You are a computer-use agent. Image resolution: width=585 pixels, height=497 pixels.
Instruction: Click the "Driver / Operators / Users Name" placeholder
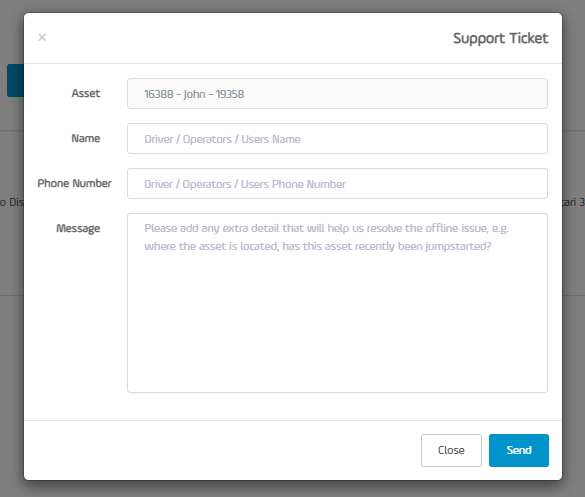(222, 139)
